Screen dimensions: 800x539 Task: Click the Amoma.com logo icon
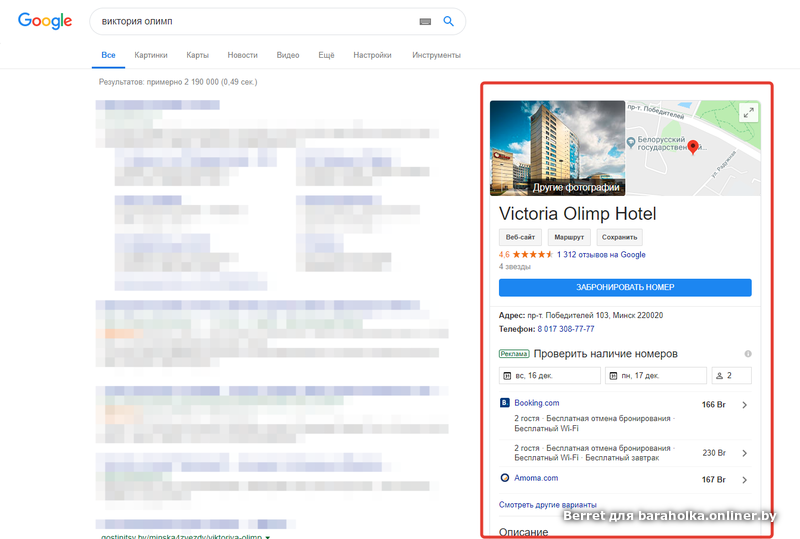(505, 478)
